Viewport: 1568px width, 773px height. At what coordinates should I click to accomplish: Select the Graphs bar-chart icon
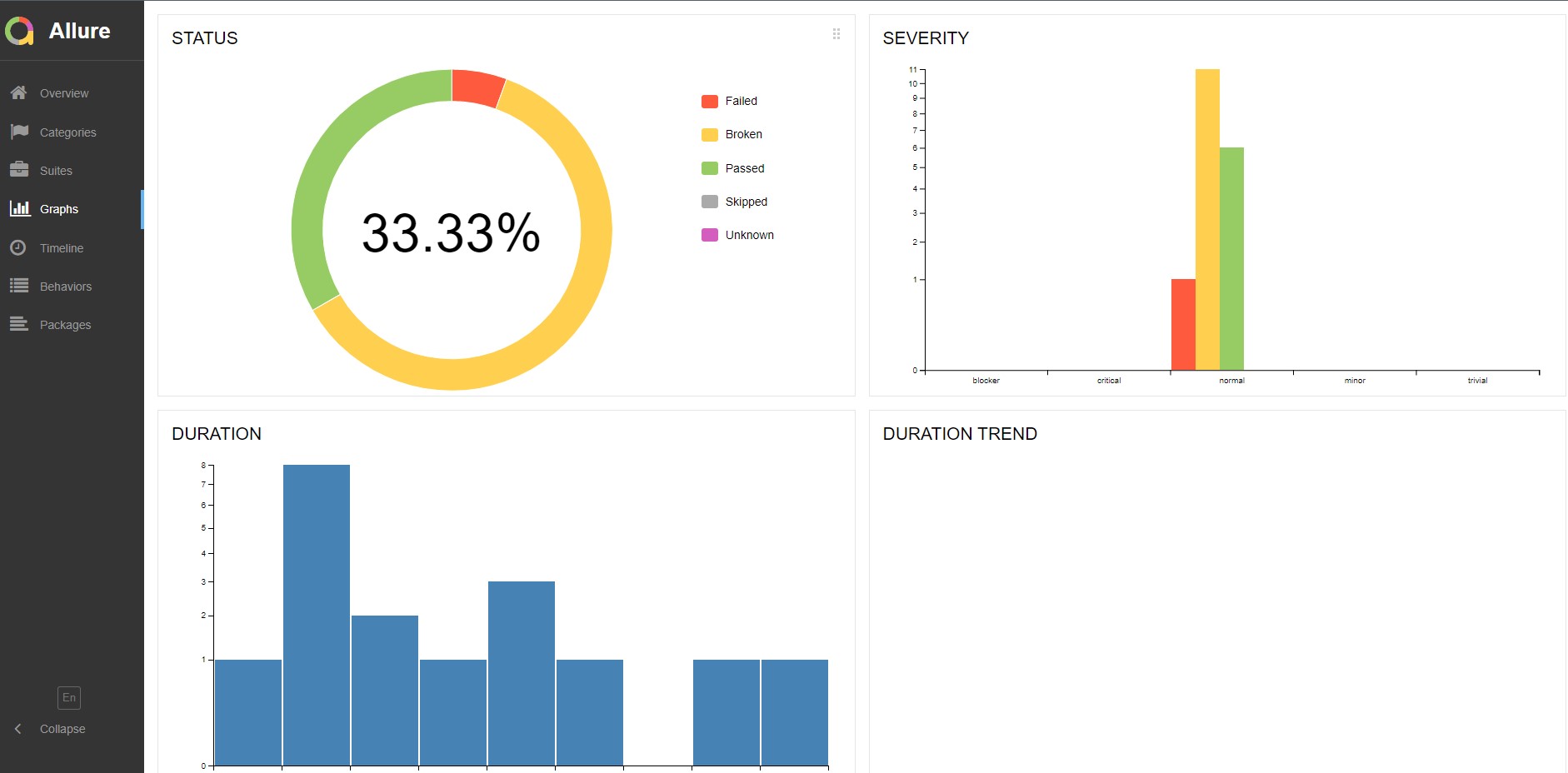18,208
